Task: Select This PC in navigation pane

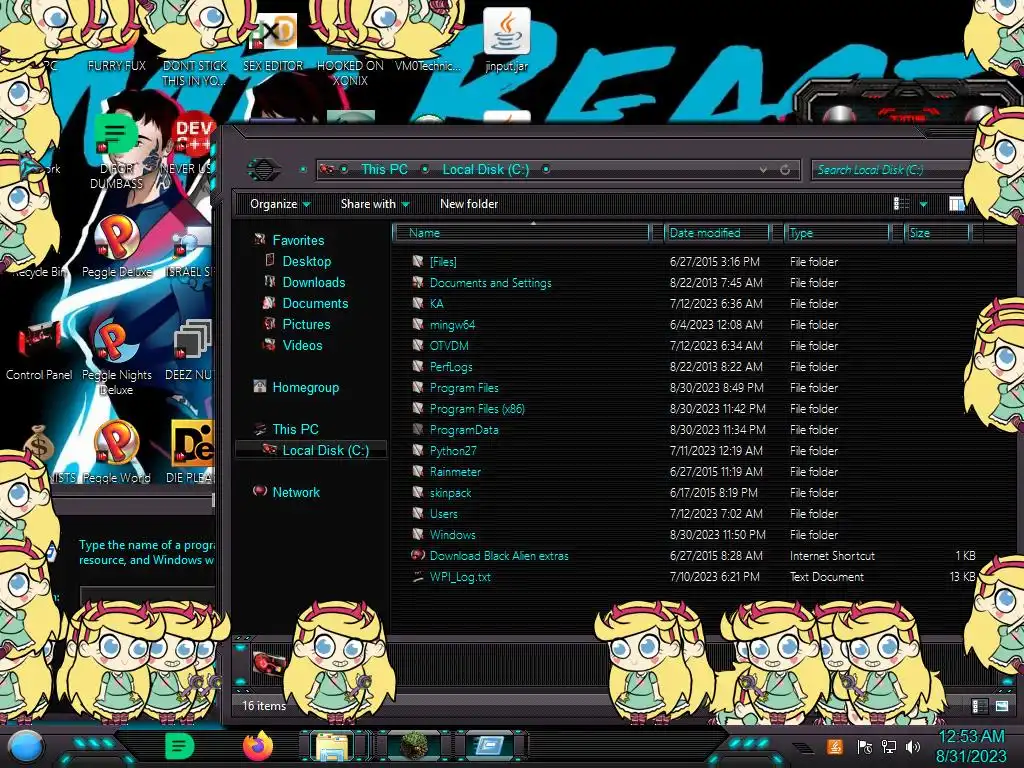Action: click(x=295, y=429)
